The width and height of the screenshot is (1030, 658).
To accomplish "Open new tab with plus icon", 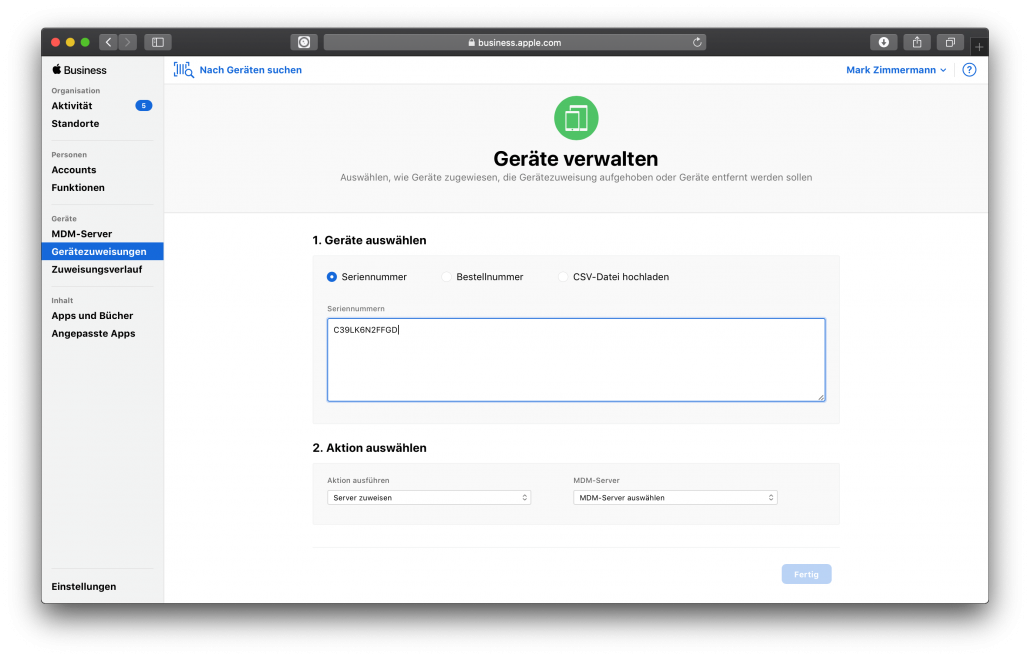I will (979, 47).
